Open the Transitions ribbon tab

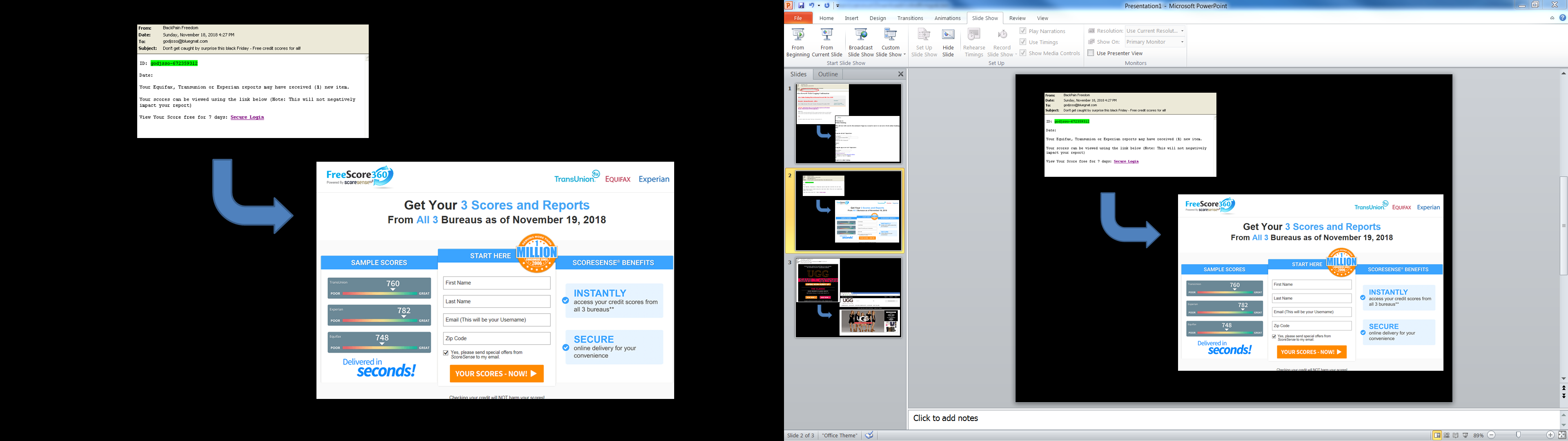point(910,18)
